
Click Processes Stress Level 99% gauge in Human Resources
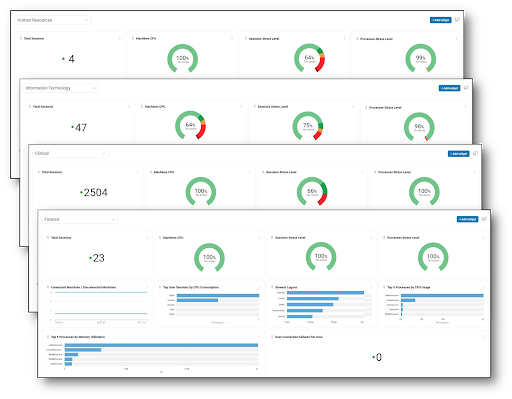click(x=421, y=59)
